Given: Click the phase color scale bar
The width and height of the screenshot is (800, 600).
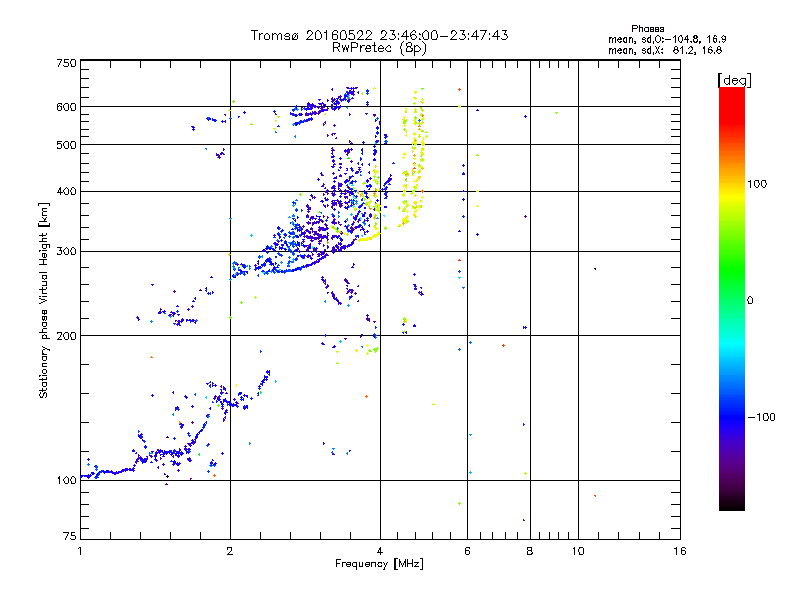Looking at the screenshot, I should tap(732, 299).
